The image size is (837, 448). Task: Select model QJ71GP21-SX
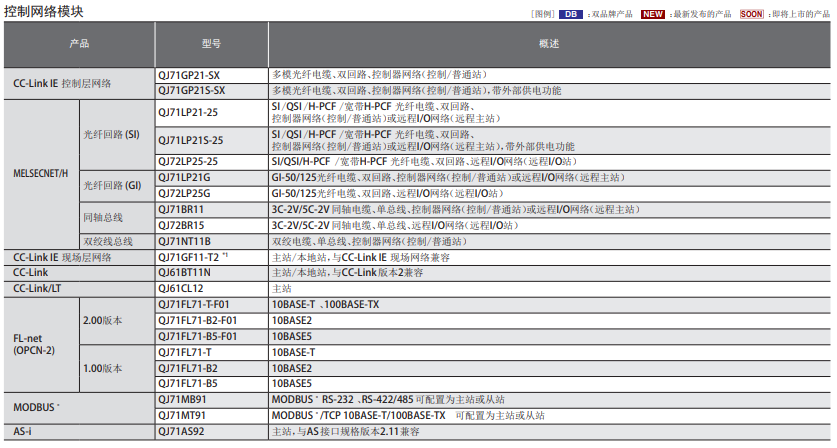click(189, 75)
